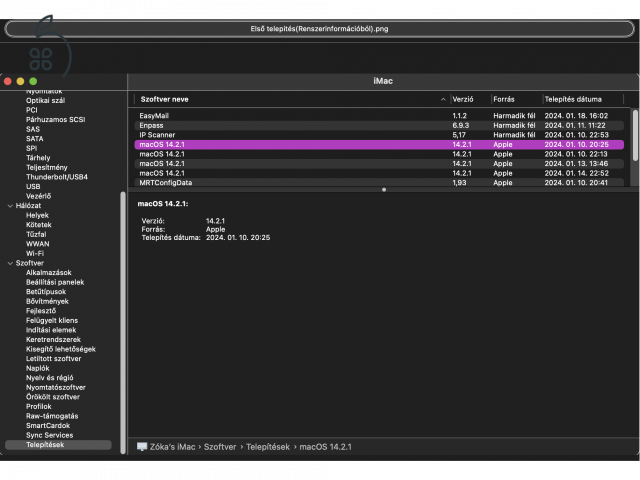This screenshot has height=480, width=640.
Task: Open Párhuzamos SCSI entry
Action: (56, 120)
